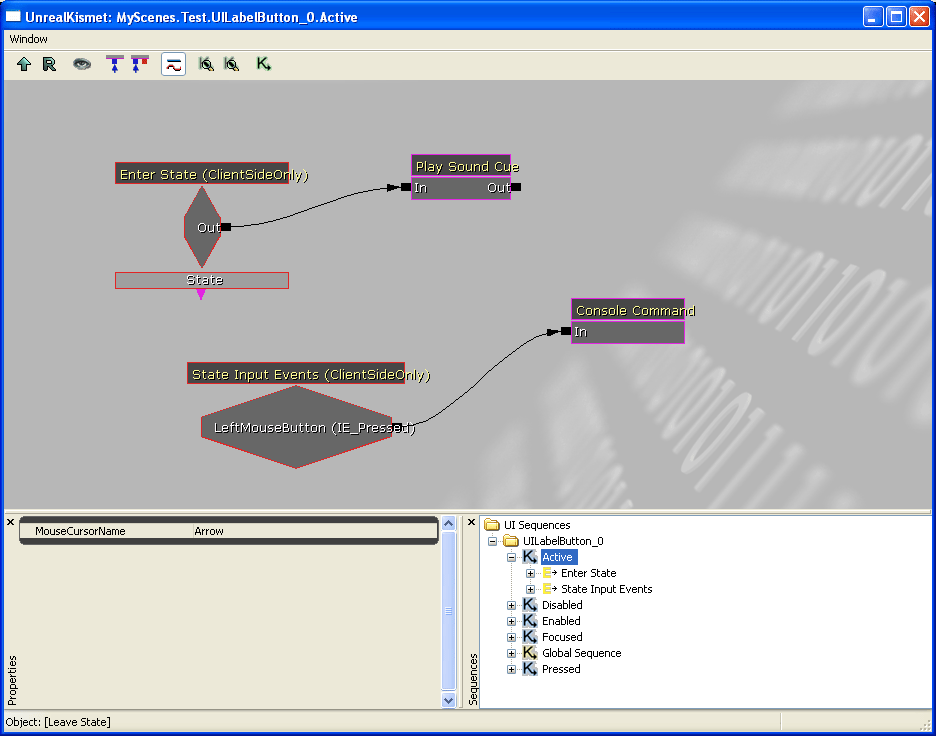The width and height of the screenshot is (936, 736).
Task: Expand the Enter State tree node
Action: (x=530, y=573)
